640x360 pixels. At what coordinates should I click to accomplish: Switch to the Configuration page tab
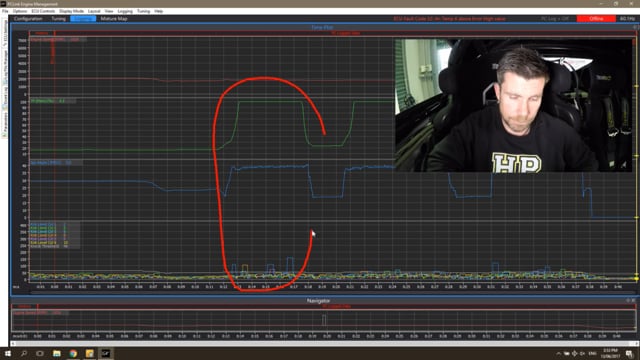coord(28,19)
